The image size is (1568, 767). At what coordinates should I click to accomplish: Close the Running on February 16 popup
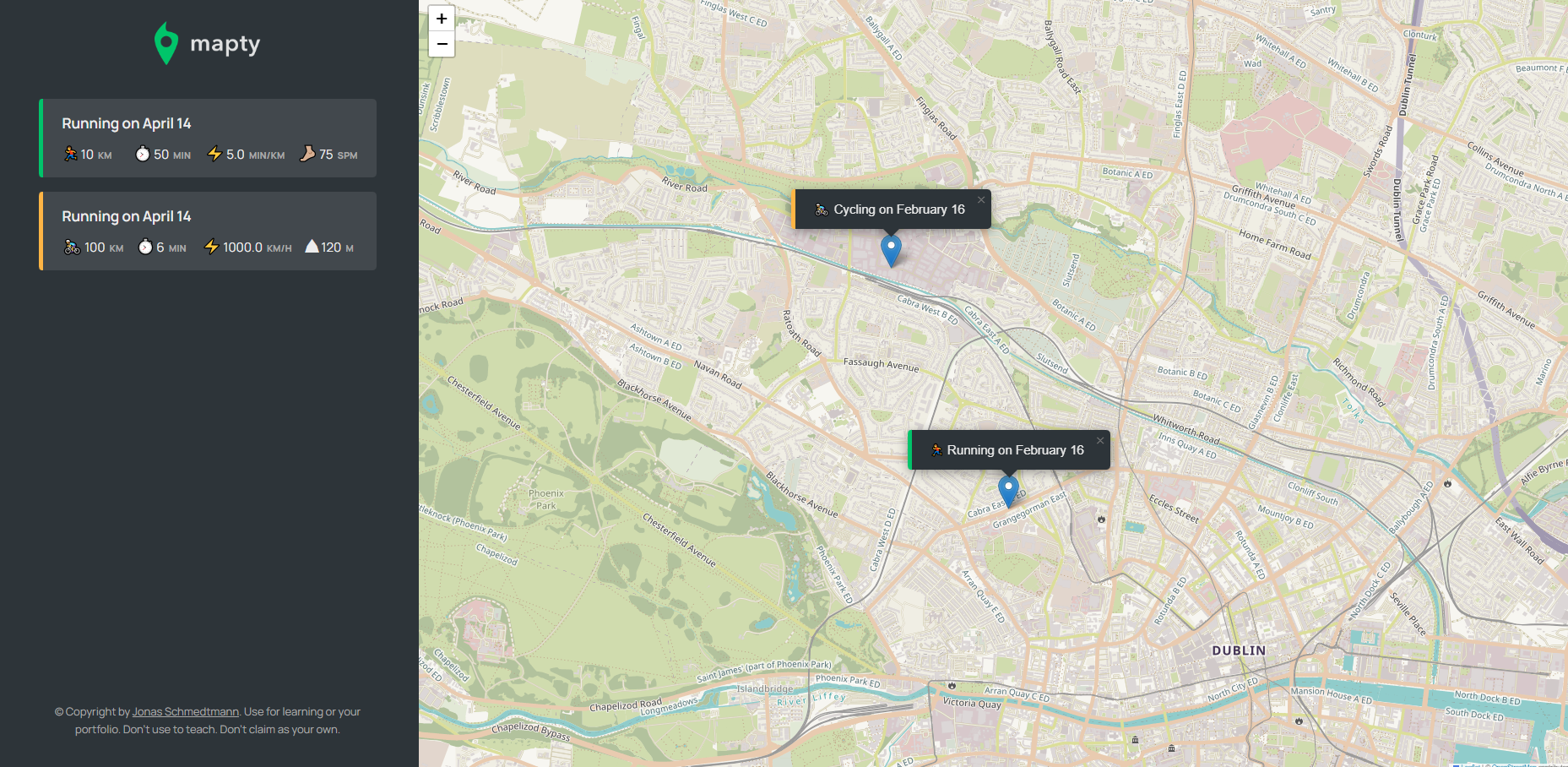coord(1100,441)
